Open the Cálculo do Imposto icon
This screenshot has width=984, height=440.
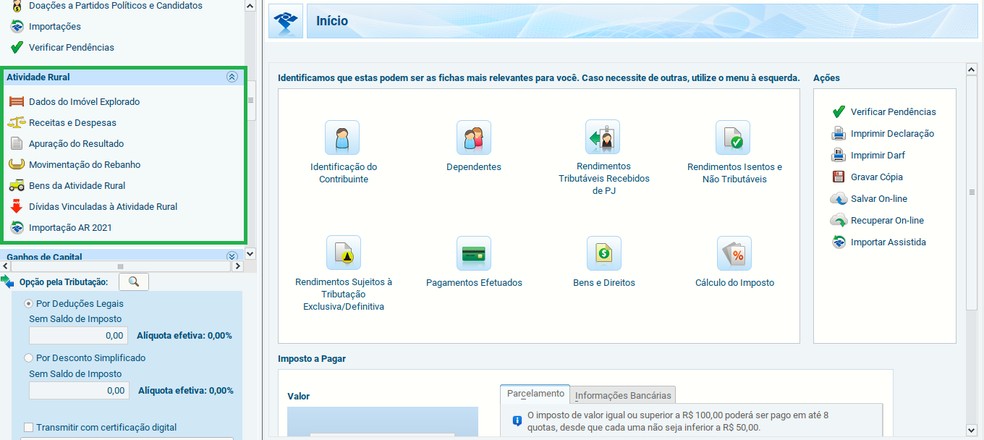tap(733, 254)
